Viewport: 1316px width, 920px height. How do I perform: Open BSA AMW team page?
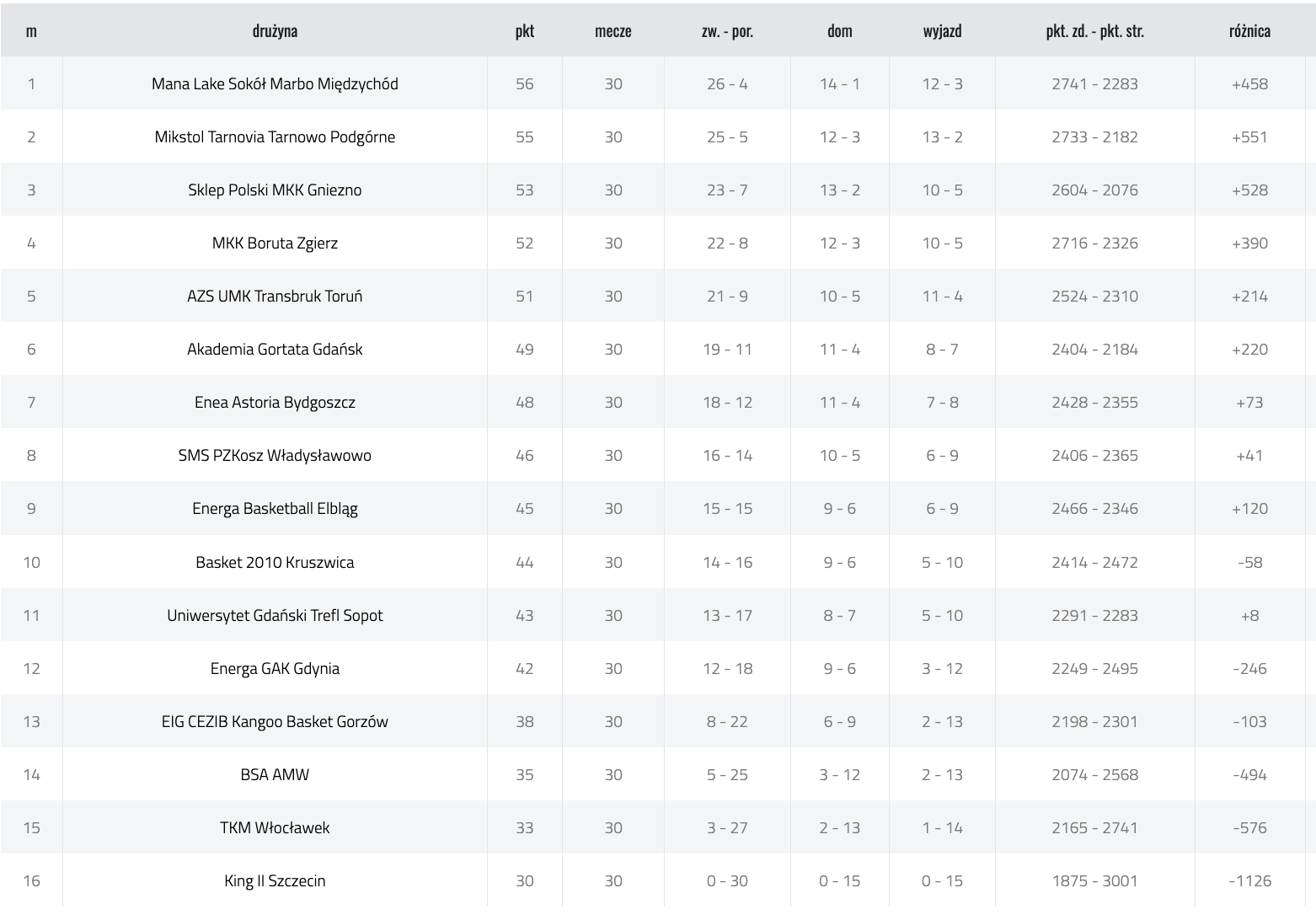pyautogui.click(x=275, y=775)
